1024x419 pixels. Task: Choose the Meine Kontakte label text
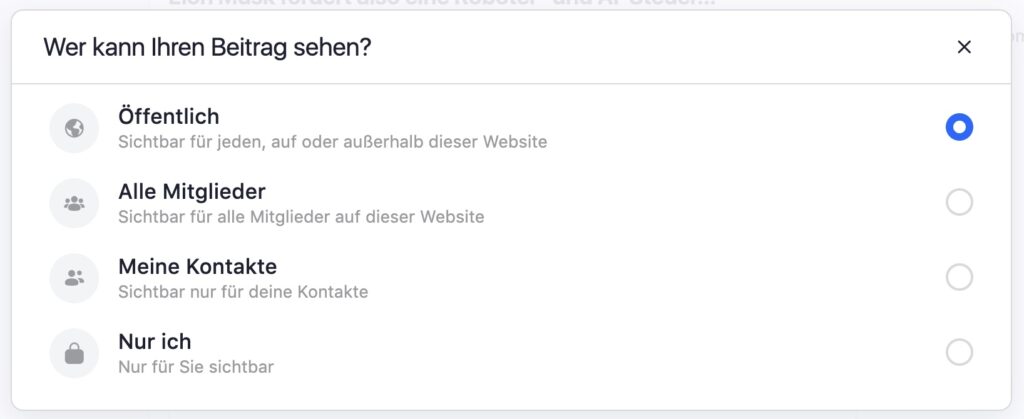197,267
